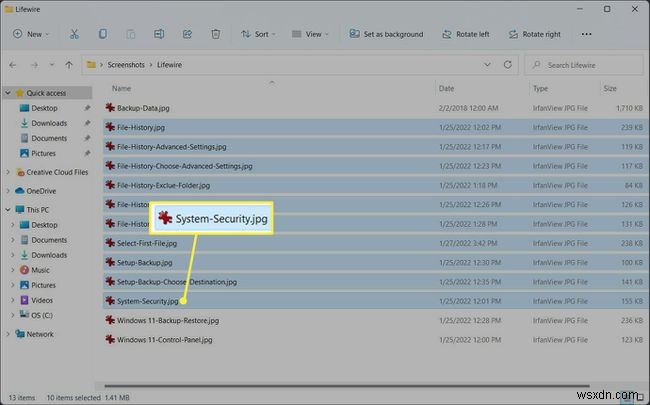Select File-History-Exclue-Folder.jpg file
This screenshot has height=405, width=650.
(x=163, y=185)
